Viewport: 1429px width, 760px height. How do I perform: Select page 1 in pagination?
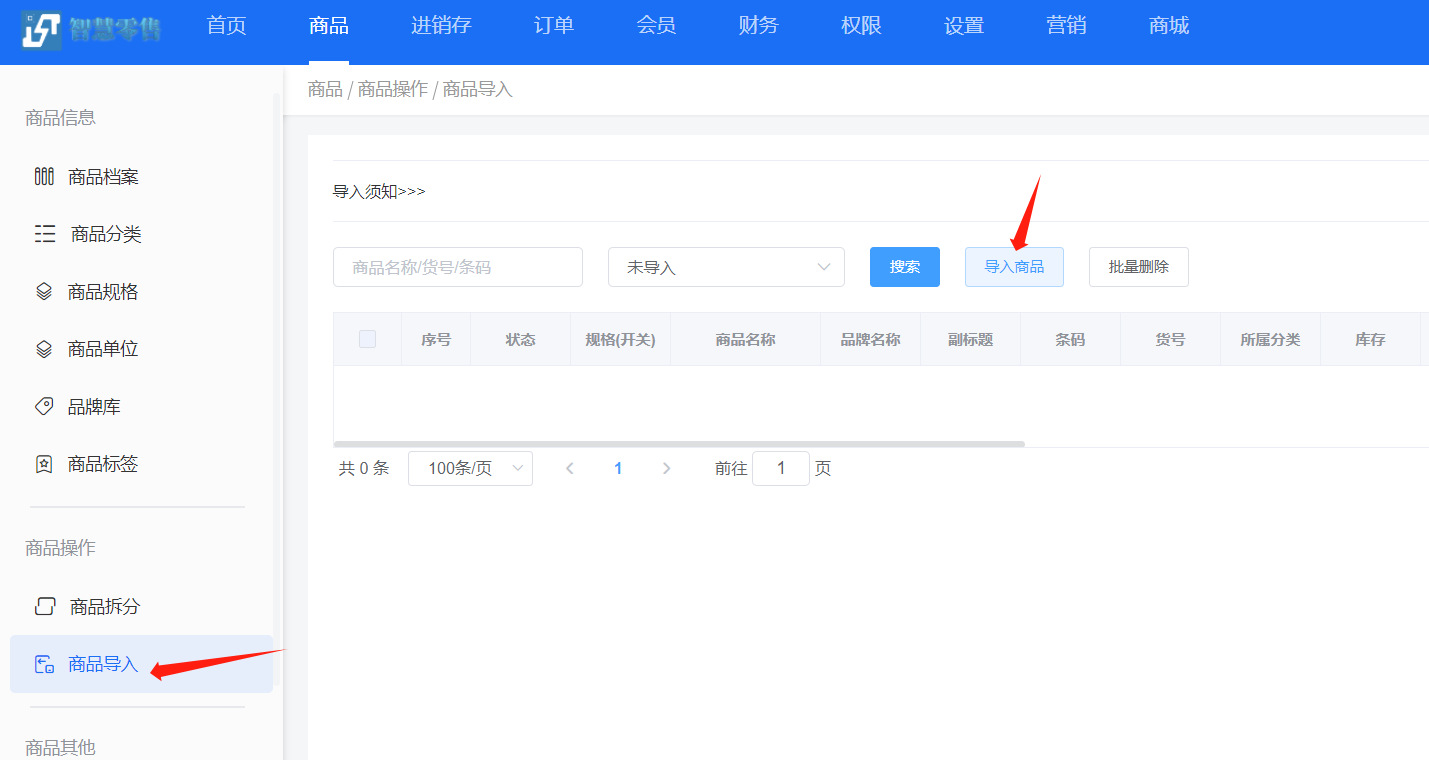pyautogui.click(x=618, y=468)
